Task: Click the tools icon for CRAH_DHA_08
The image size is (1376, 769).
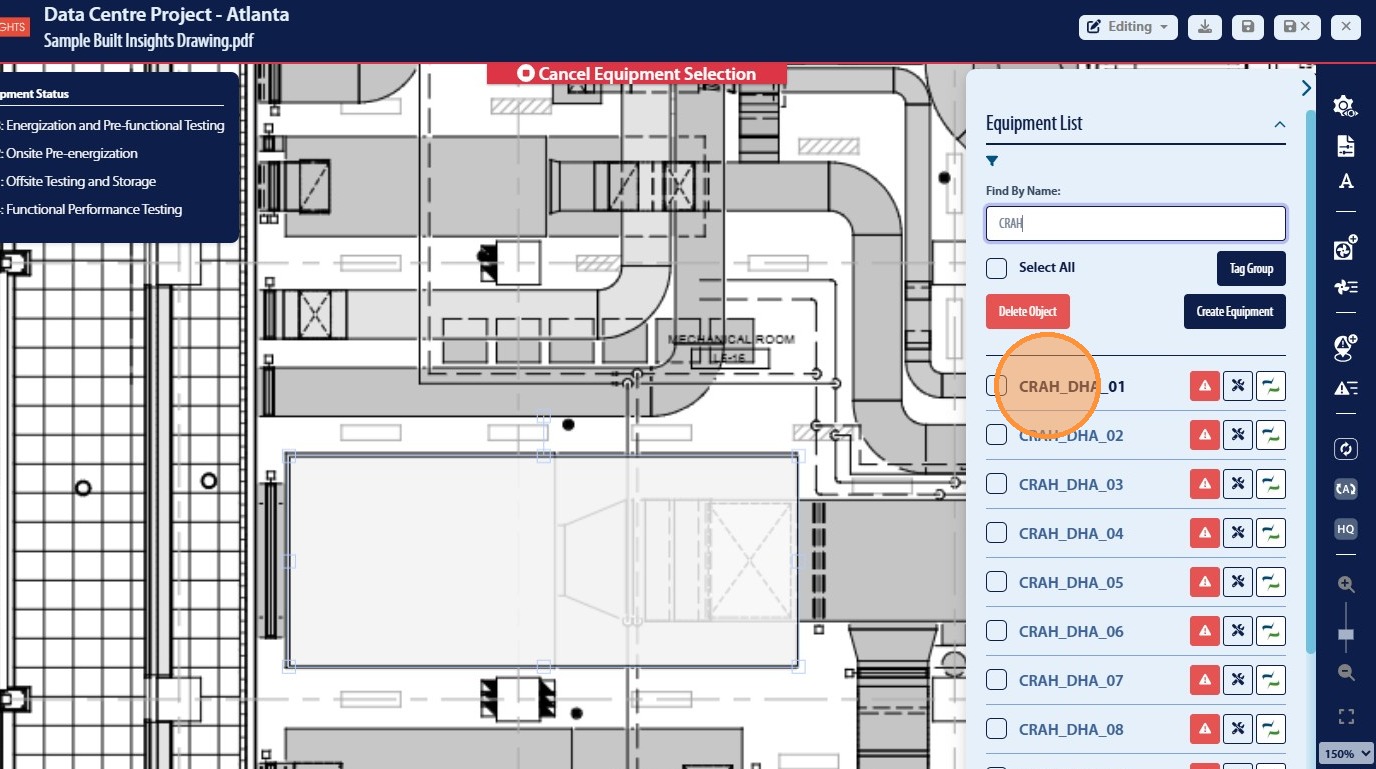Action: coord(1238,729)
